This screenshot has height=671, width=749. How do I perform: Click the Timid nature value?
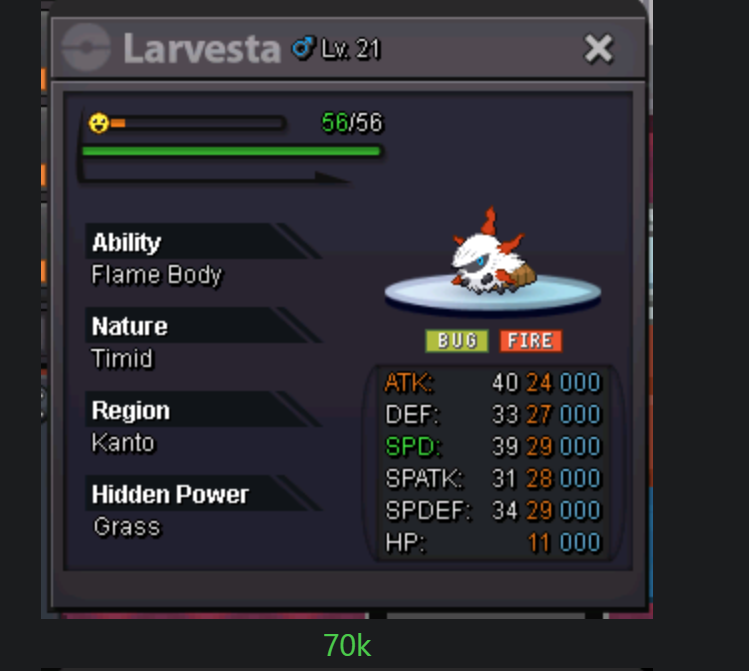coord(122,359)
